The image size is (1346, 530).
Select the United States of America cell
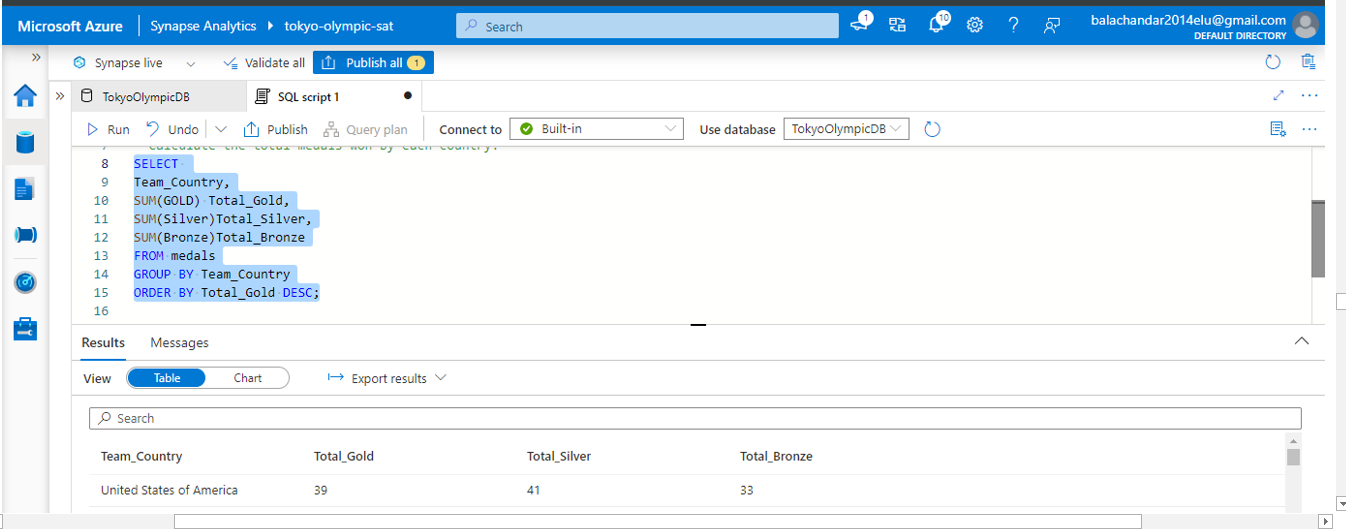click(x=169, y=490)
